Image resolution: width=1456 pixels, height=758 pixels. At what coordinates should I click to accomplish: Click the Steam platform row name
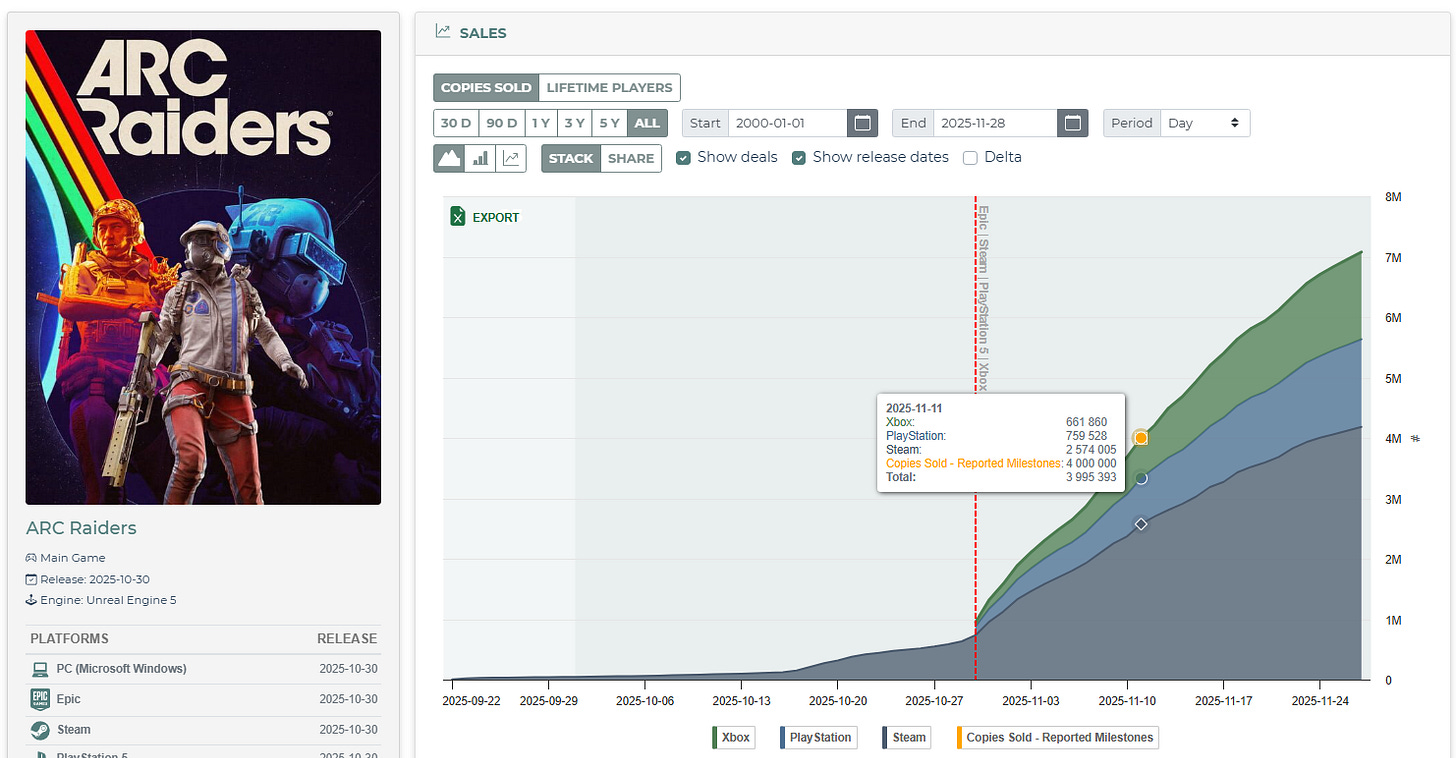tap(74, 729)
